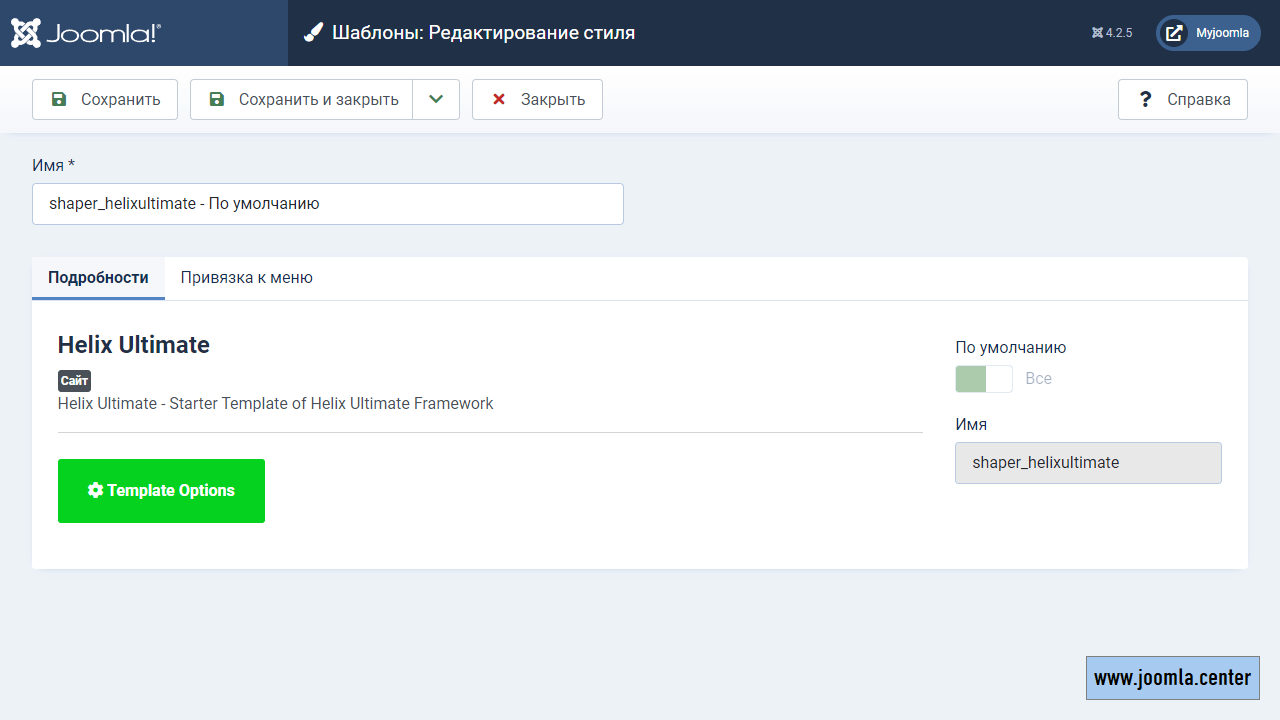Open the Привязка к меню tab
This screenshot has width=1280, height=720.
coord(246,278)
